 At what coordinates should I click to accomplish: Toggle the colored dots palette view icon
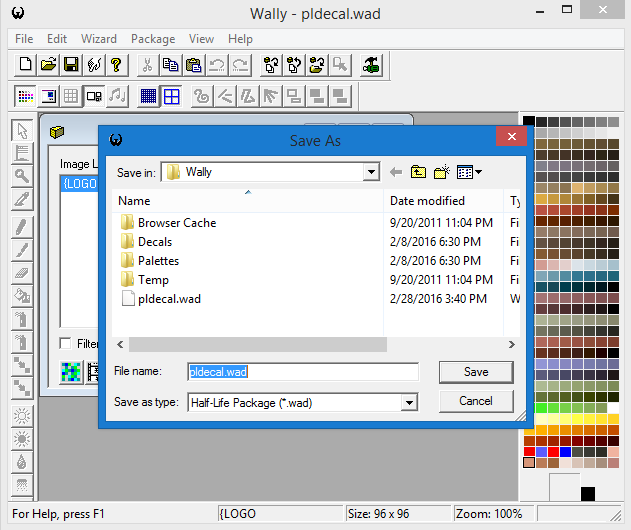click(25, 96)
